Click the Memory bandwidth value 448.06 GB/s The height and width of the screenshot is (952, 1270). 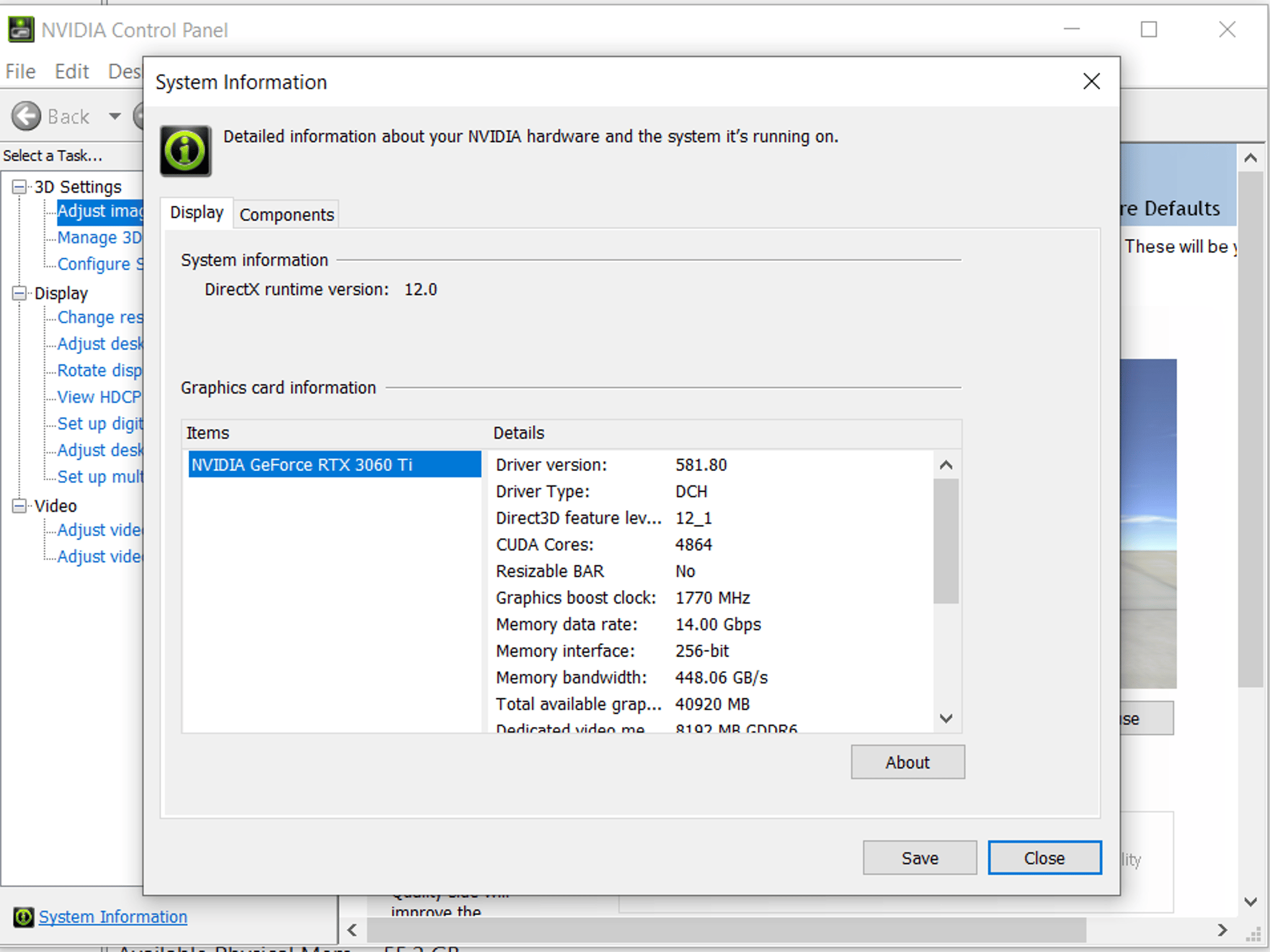coord(721,677)
